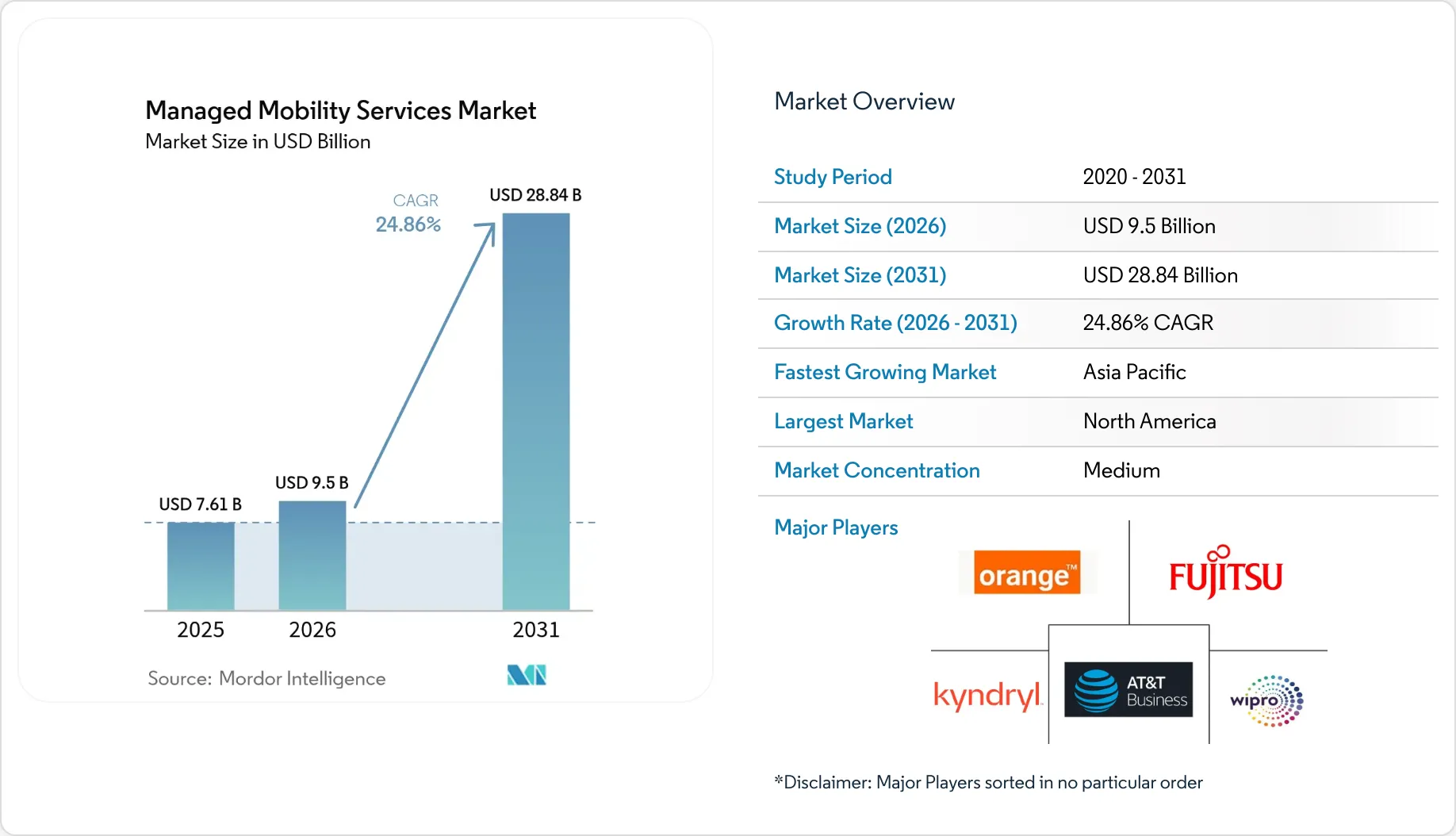Viewport: 1456px width, 836px height.
Task: Click the 'Market Size (2031)' label
Action: click(x=860, y=275)
